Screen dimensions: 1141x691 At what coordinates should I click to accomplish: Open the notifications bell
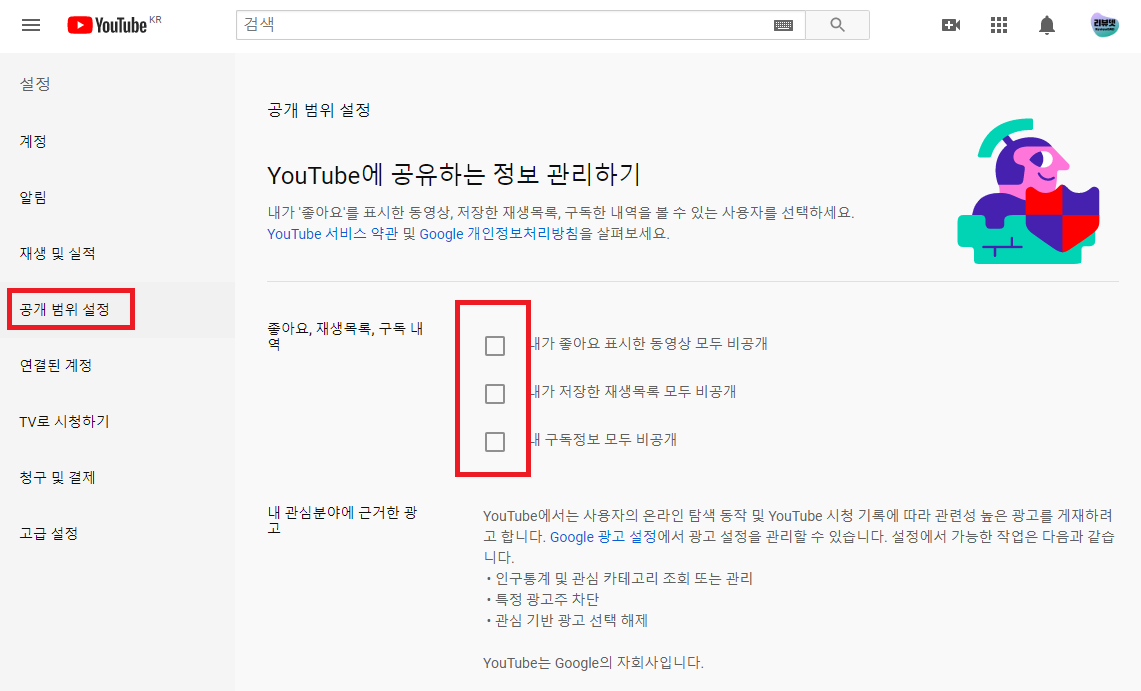click(x=1046, y=25)
